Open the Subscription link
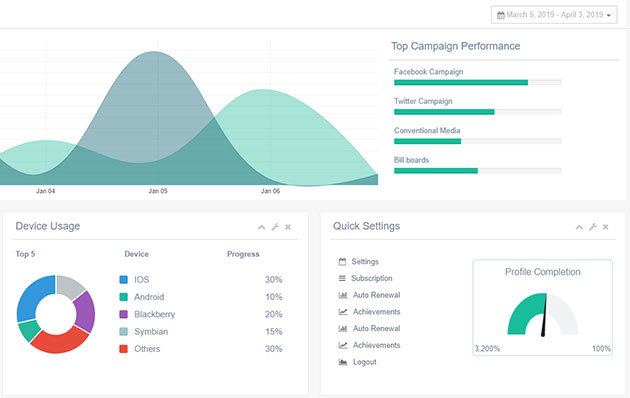Viewport: 630px width, 398px height. coord(372,278)
